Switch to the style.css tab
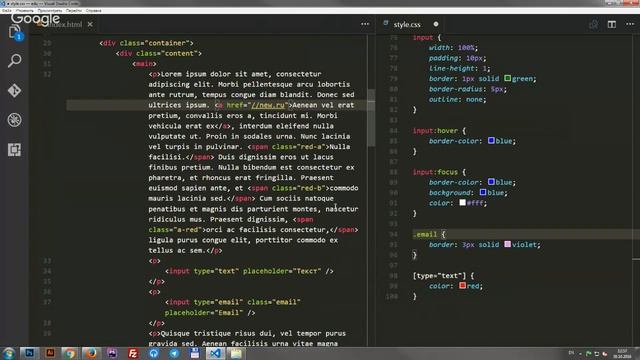The height and width of the screenshot is (360, 640). click(407, 24)
